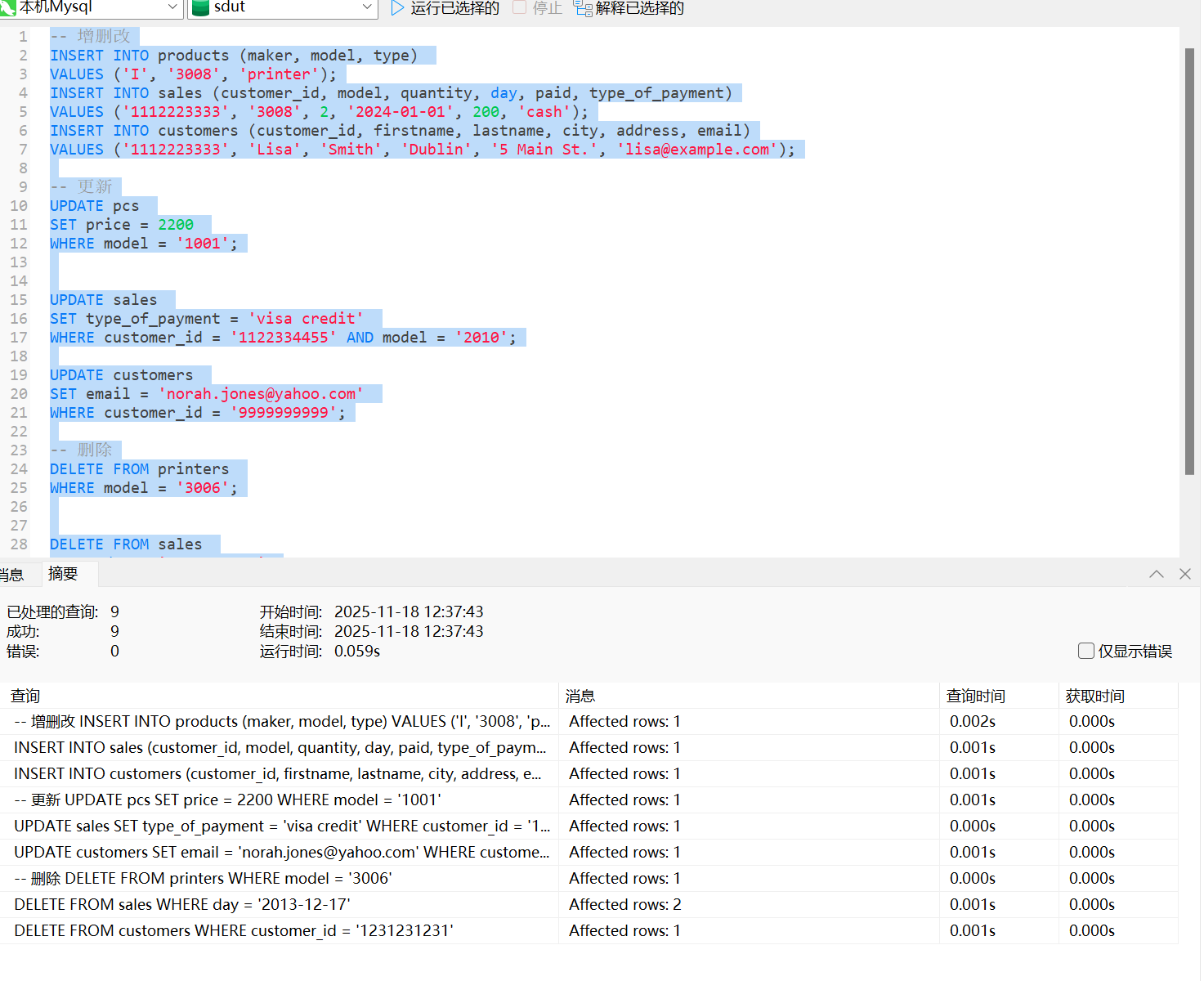Click the 查询时间 column header

(x=975, y=696)
